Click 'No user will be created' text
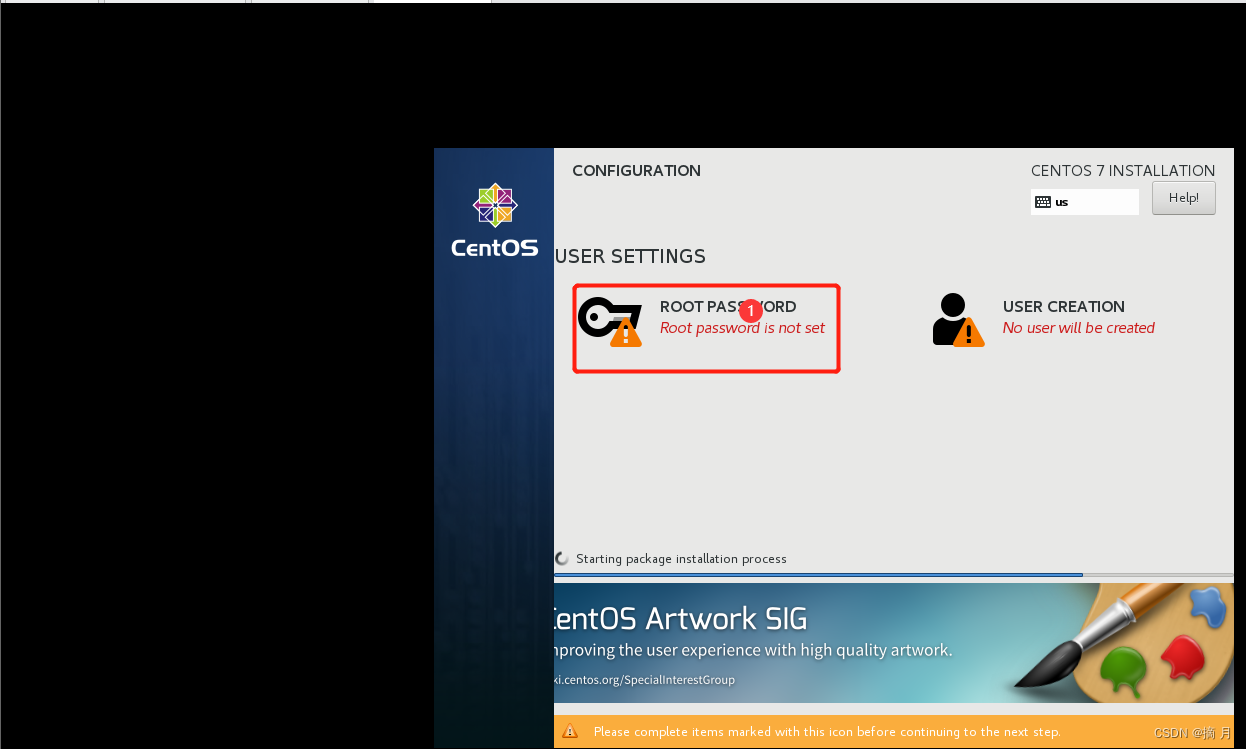The image size is (1246, 749). pos(1078,328)
